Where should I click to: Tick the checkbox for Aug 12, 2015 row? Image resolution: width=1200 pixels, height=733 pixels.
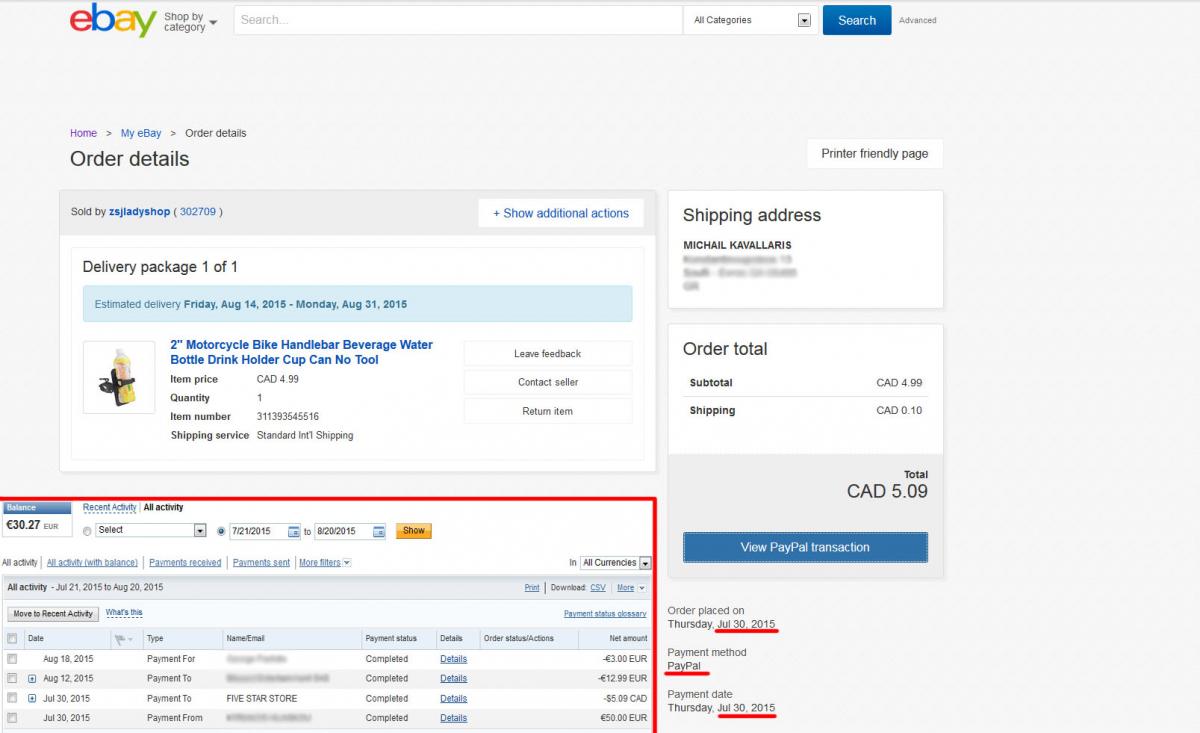[x=12, y=678]
